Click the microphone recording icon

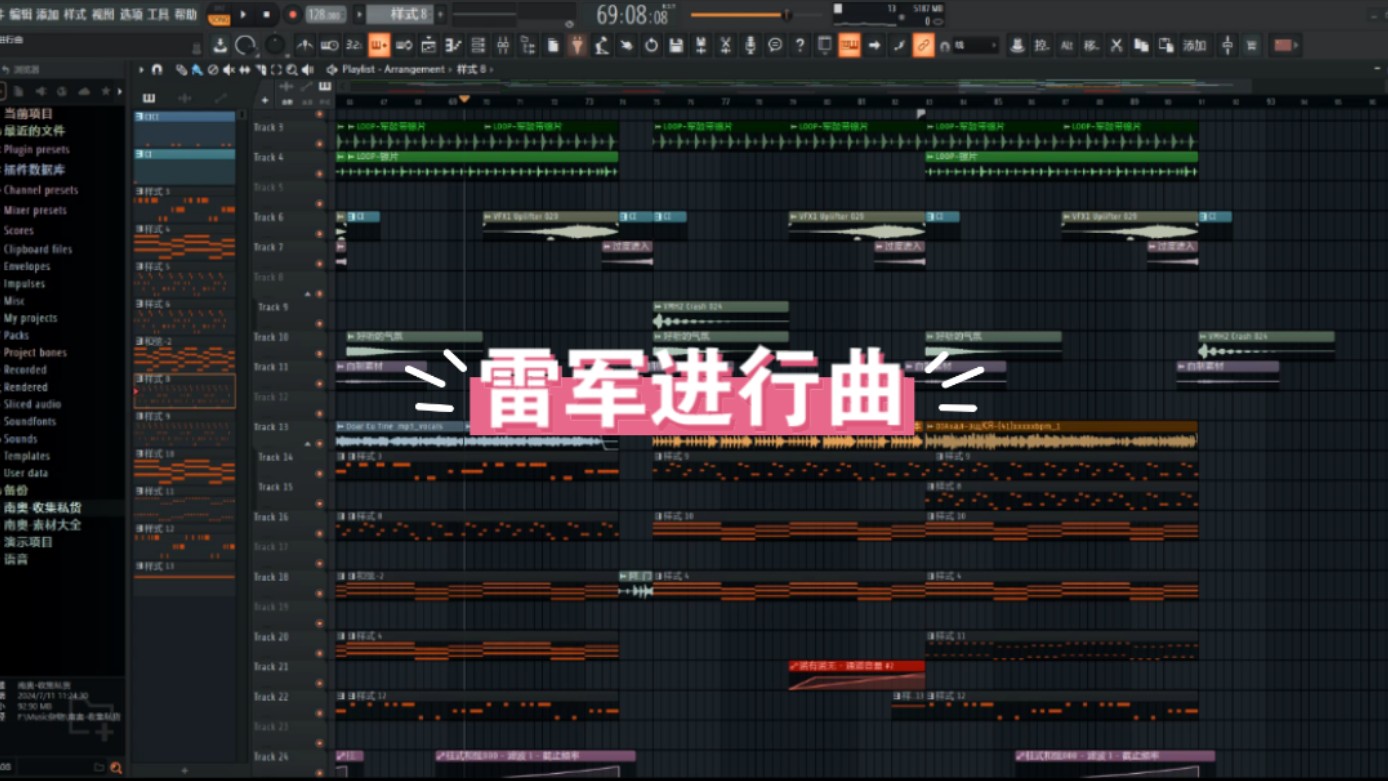(x=750, y=45)
